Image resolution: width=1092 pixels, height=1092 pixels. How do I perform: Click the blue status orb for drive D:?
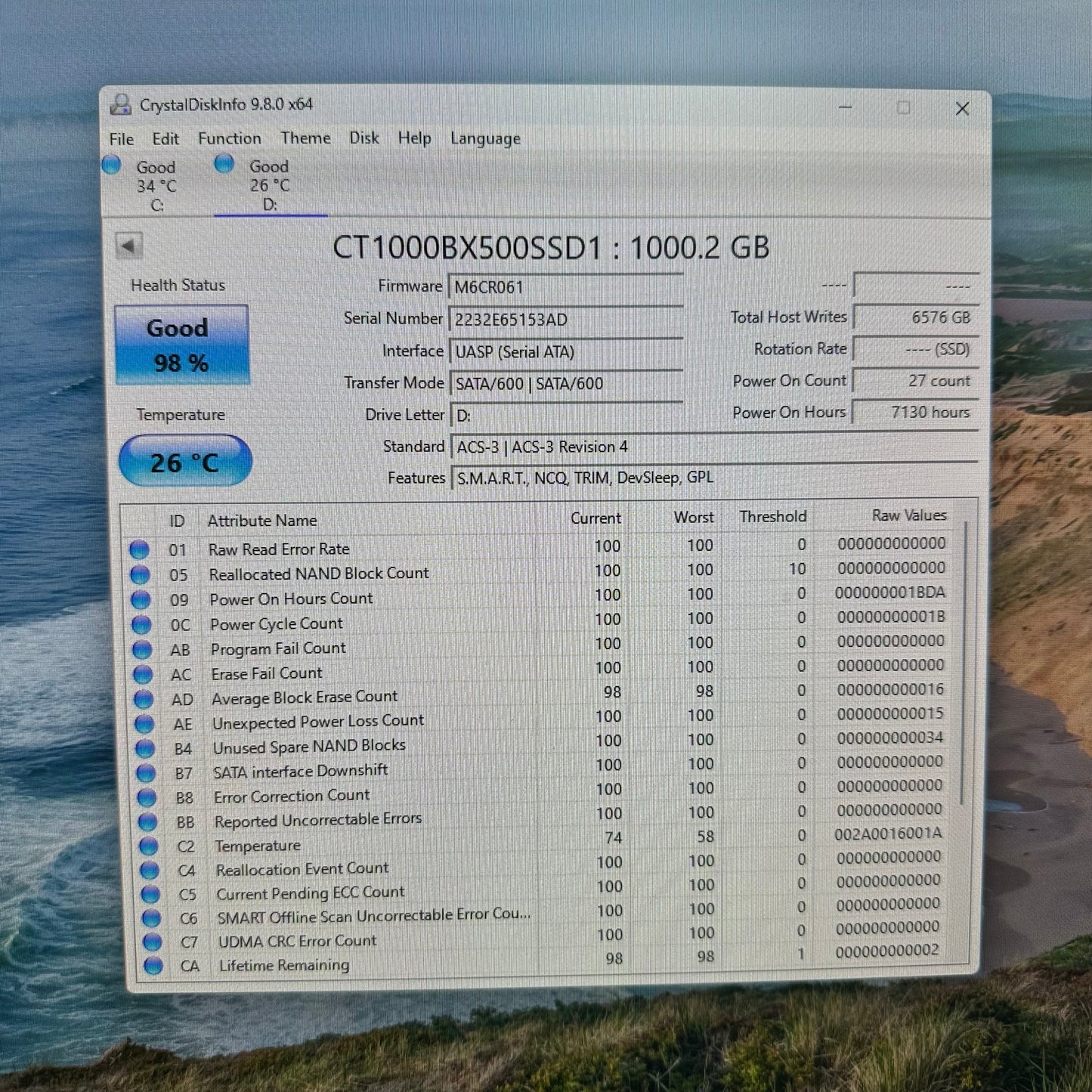point(224,163)
